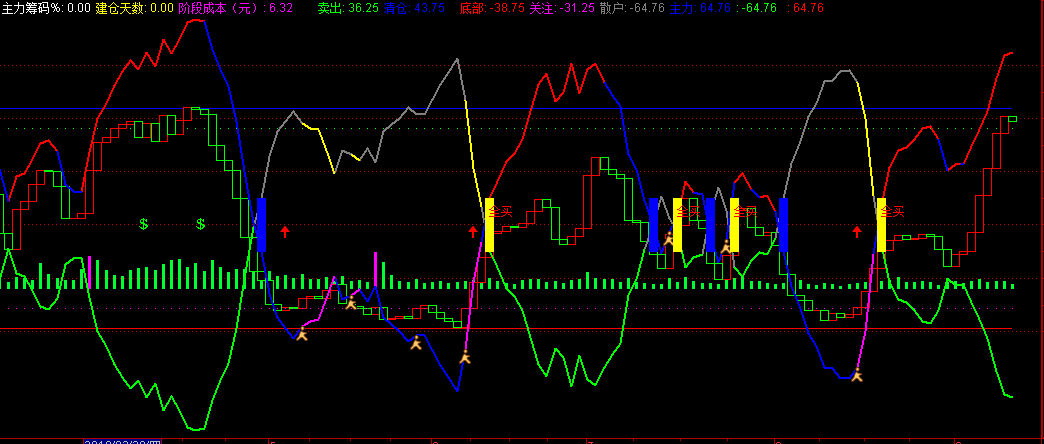Click the blue 清仓 value label
Viewport: 1044px width, 444px height.
(414, 8)
